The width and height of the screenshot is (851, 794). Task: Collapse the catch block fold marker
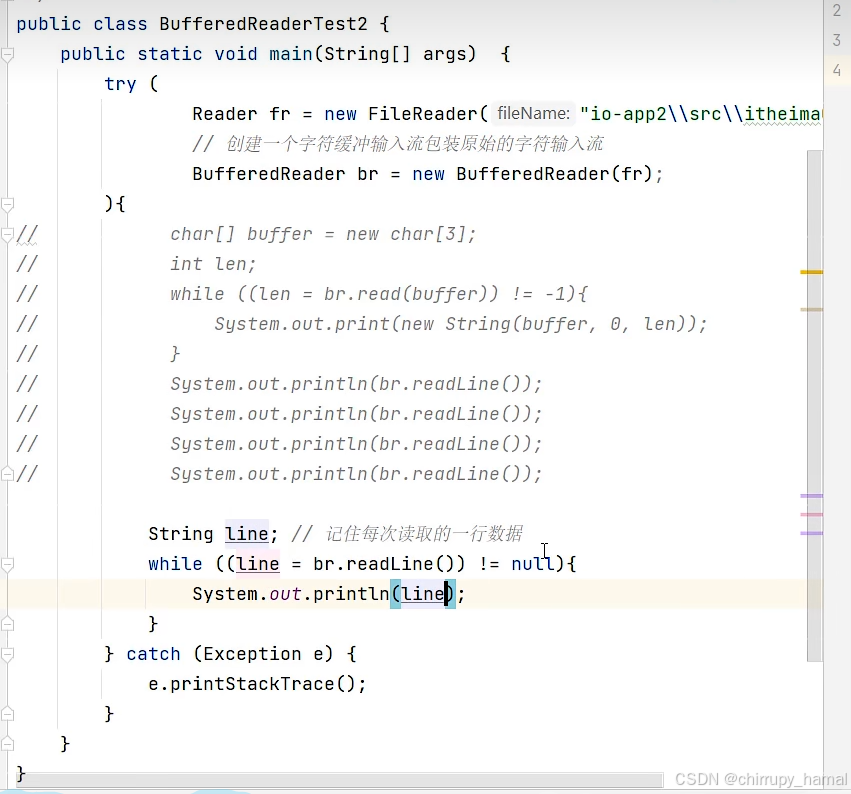[x=7, y=655]
